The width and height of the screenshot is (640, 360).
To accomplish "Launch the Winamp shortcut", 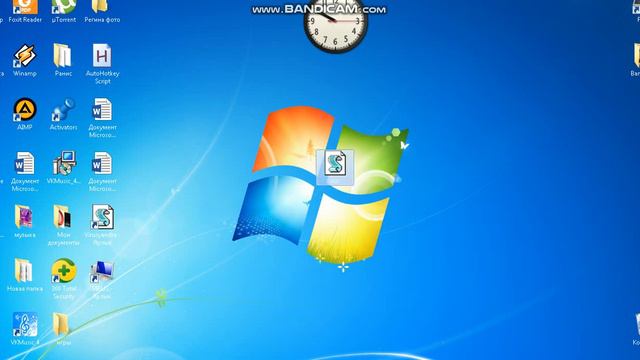I will pos(25,60).
